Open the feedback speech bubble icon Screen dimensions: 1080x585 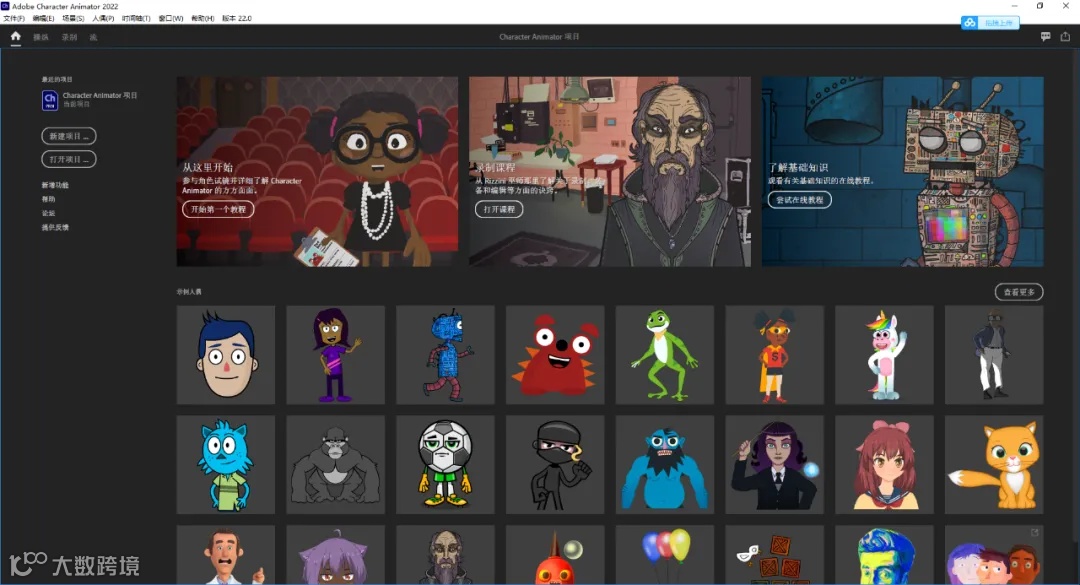click(1045, 37)
